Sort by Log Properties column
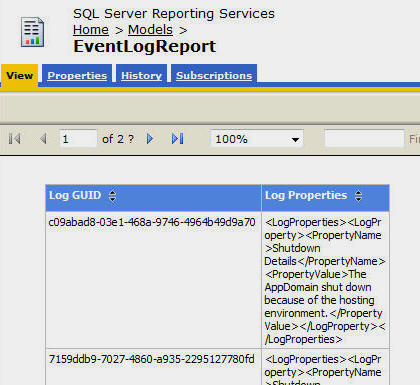 358,196
